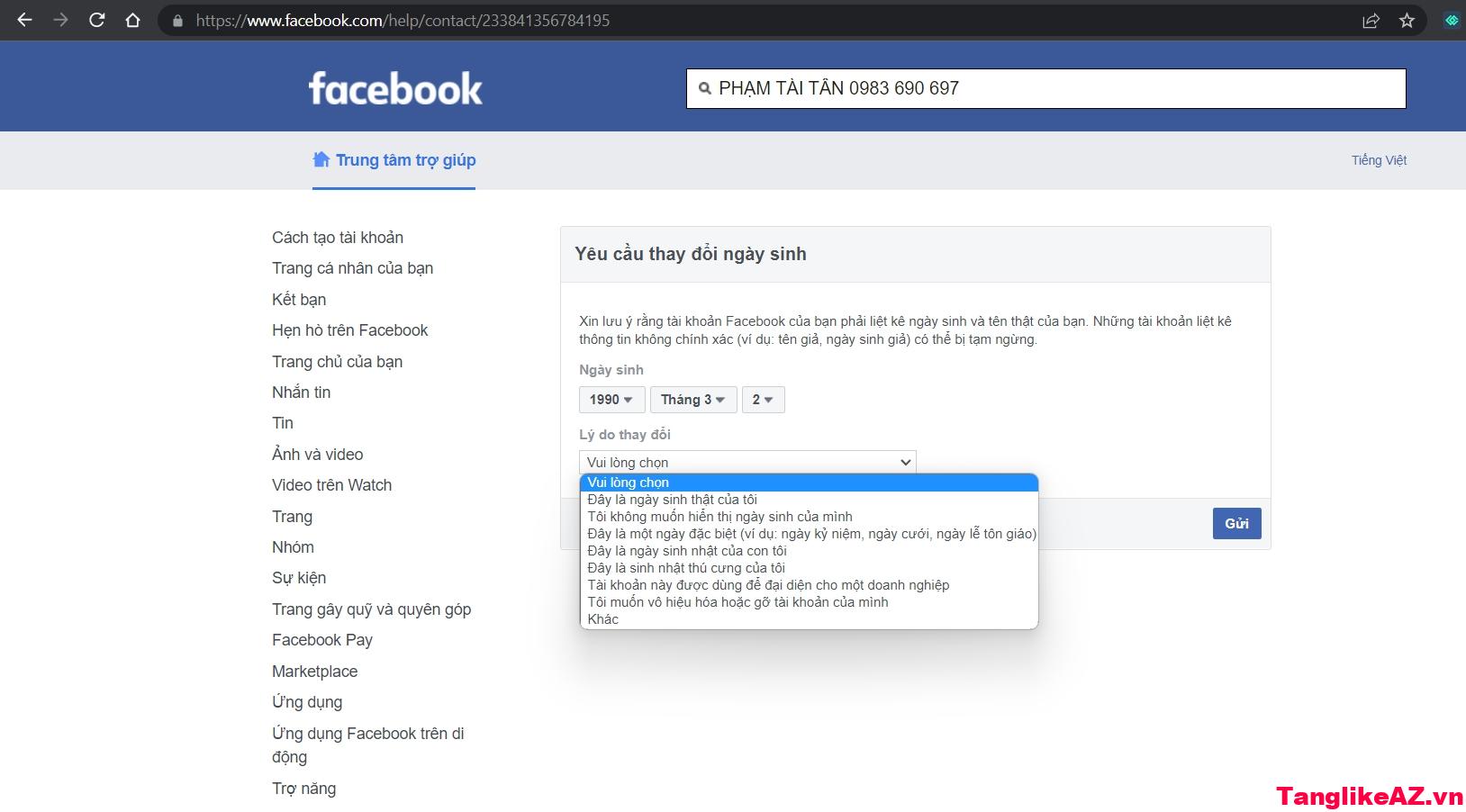Click the green browser extension icon

click(1450, 18)
